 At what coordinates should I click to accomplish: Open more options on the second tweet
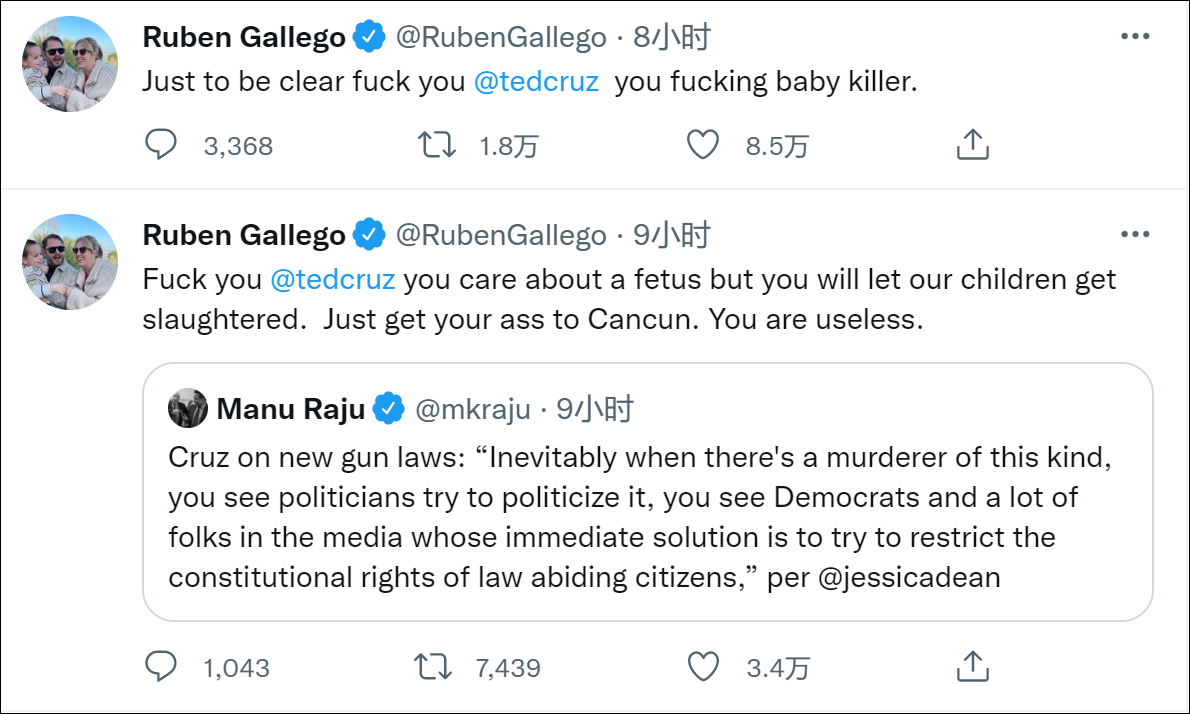tap(1135, 235)
